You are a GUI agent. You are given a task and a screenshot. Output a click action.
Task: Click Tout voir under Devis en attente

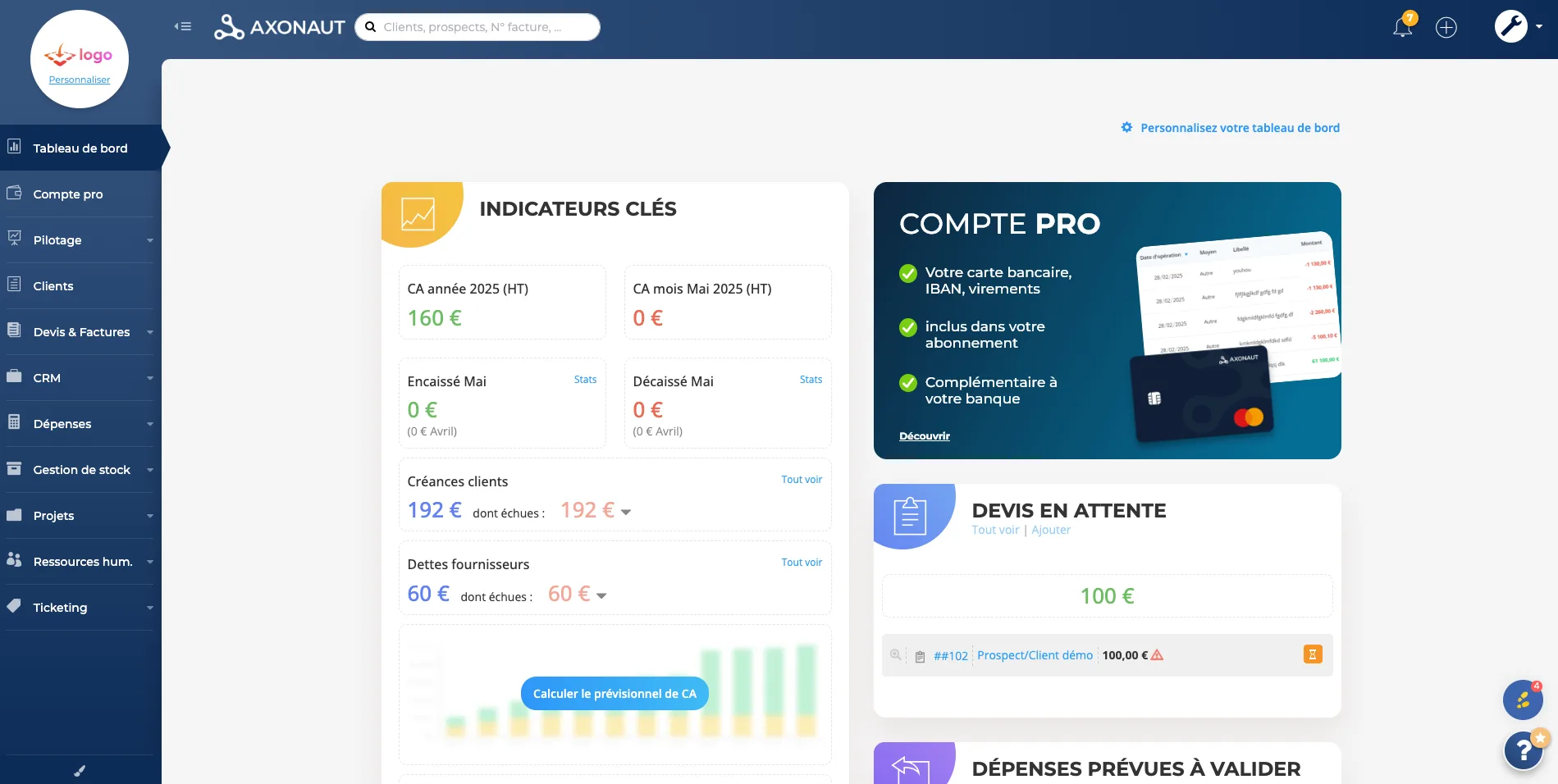coord(995,530)
